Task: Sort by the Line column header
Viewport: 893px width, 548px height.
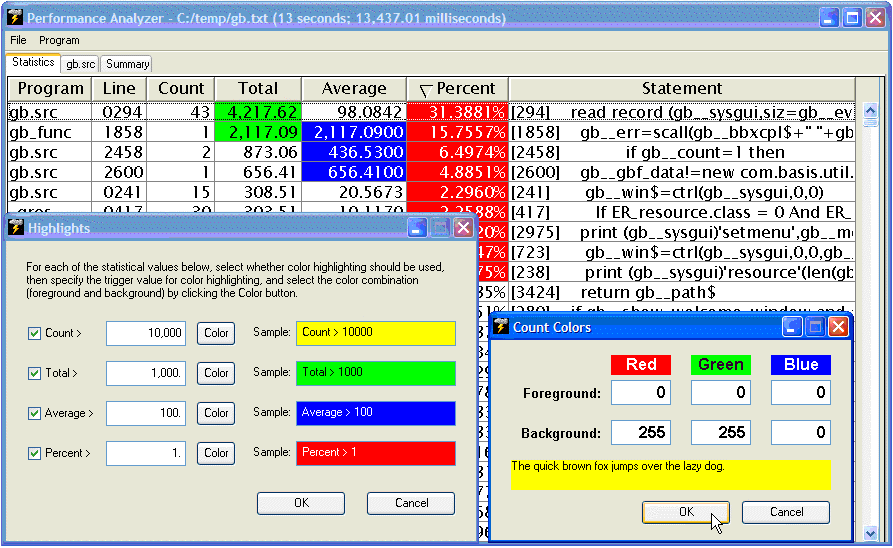Action: pos(120,89)
